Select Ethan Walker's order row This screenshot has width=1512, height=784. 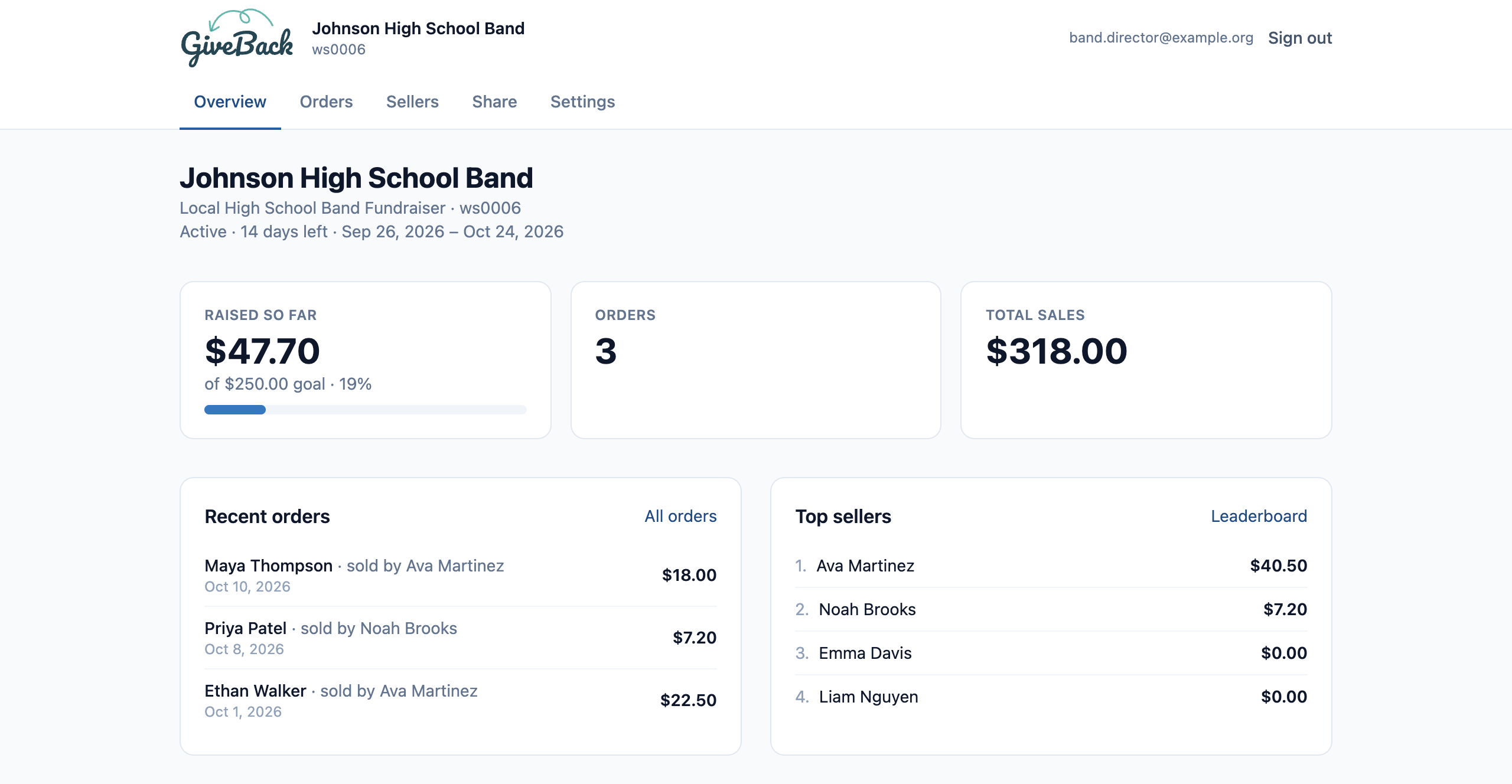click(460, 700)
